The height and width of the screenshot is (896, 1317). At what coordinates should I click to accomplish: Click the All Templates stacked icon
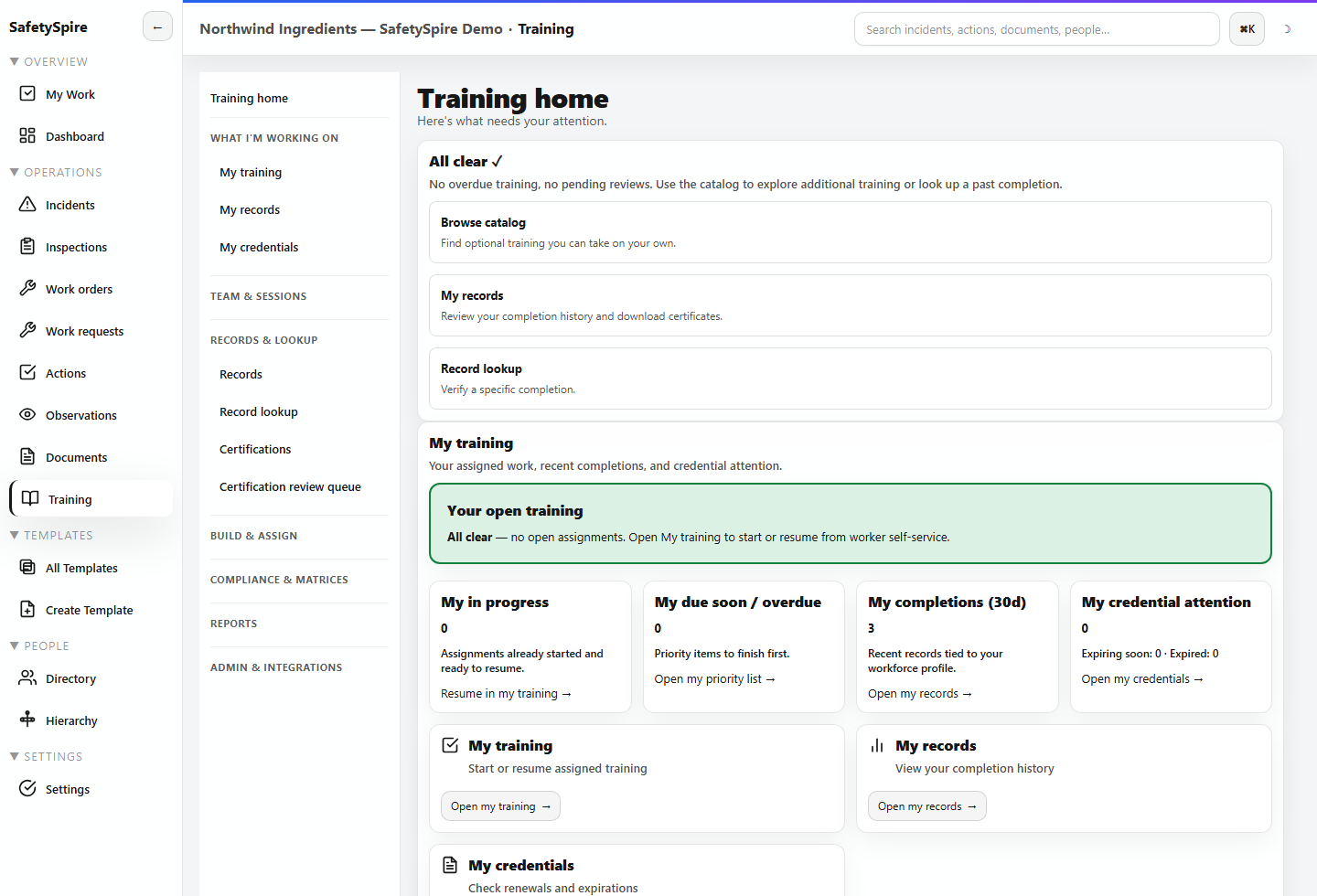coord(27,567)
